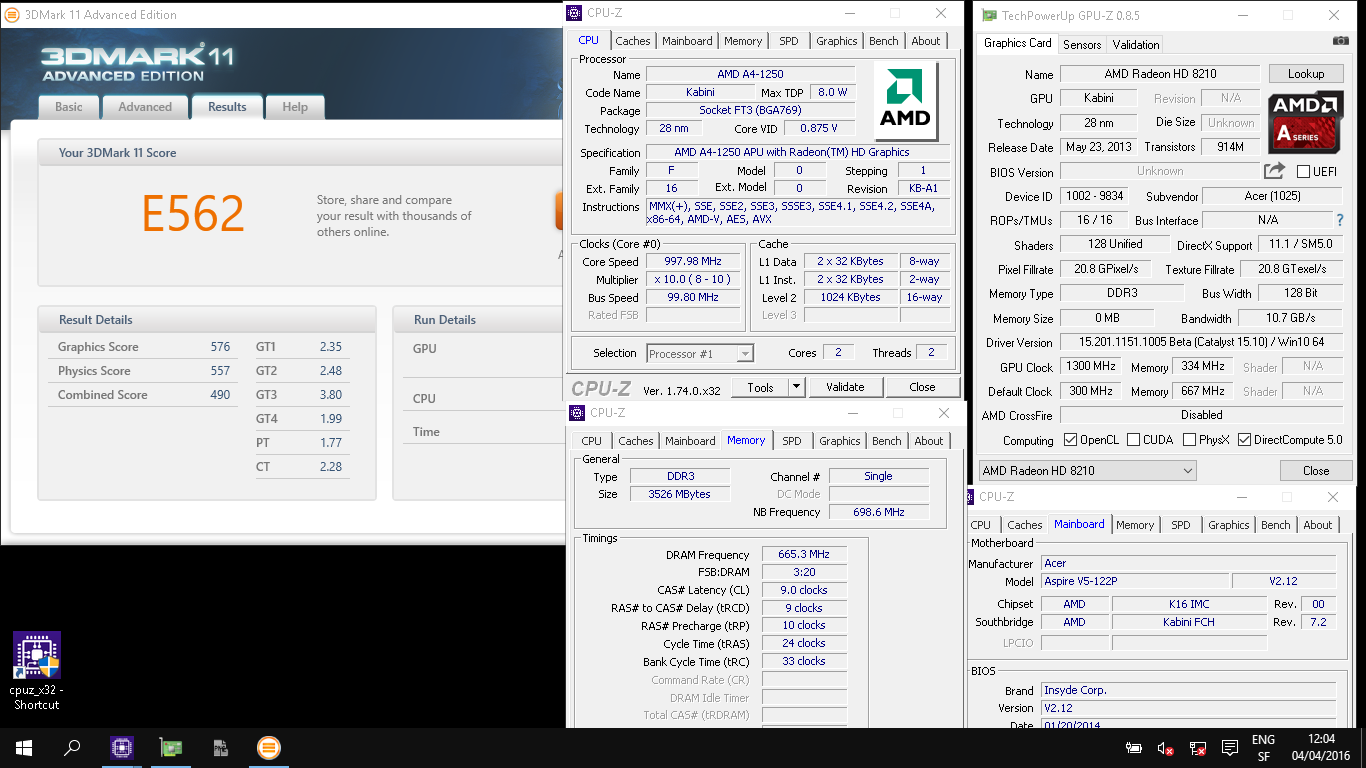This screenshot has height=768, width=1366.
Task: Open Caches tab in the top CPU-Z window
Action: pyautogui.click(x=633, y=41)
